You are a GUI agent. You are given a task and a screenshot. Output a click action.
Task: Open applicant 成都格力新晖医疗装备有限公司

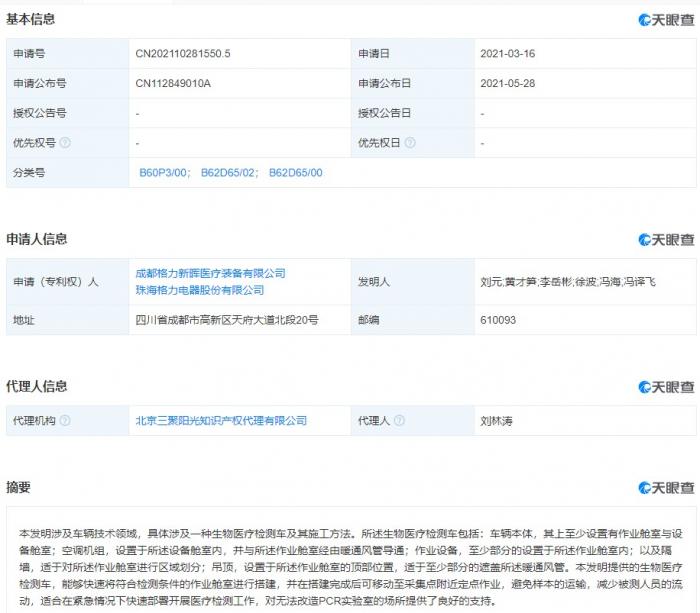tap(211, 273)
